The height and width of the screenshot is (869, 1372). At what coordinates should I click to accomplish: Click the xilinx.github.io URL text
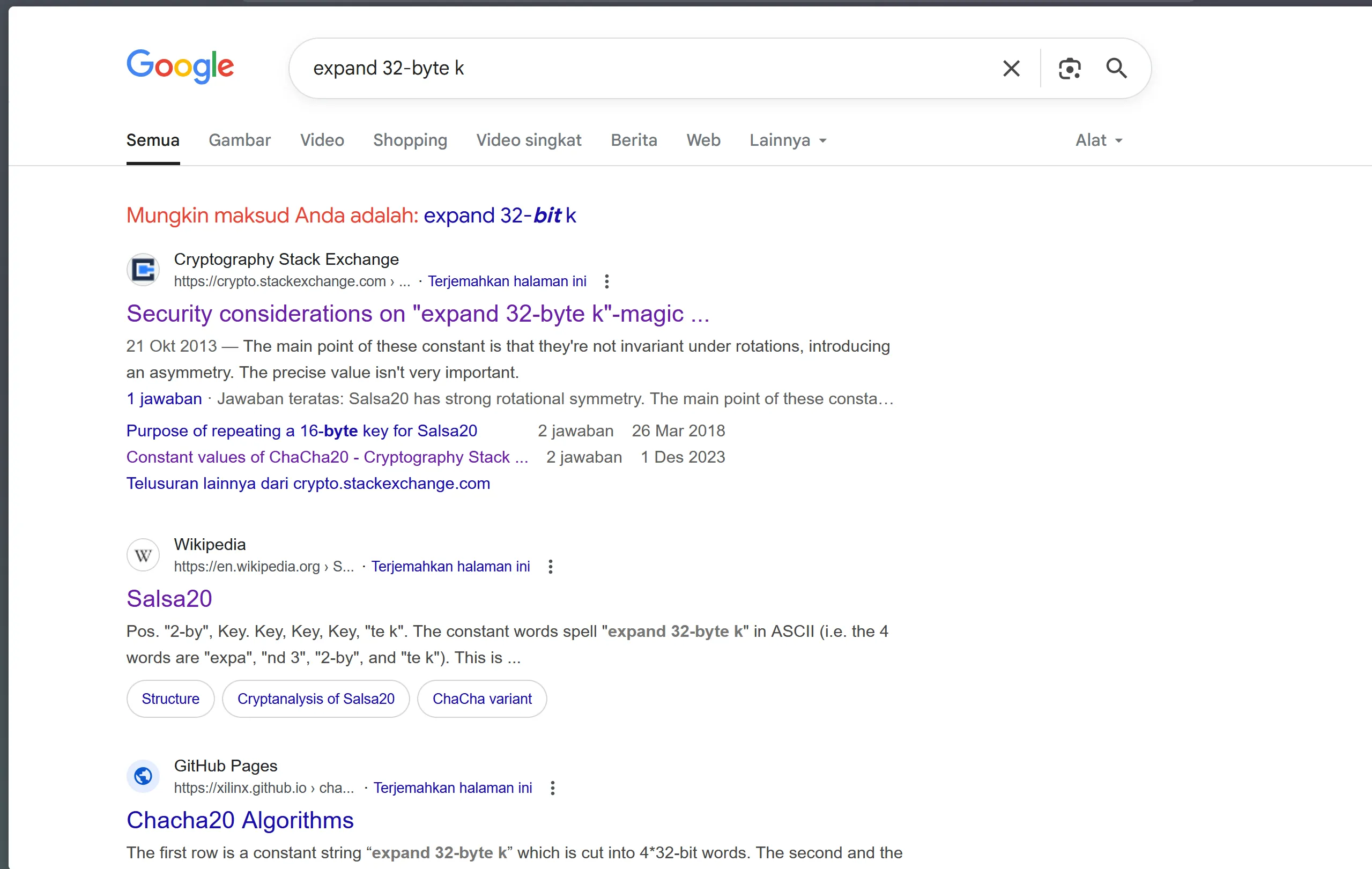(264, 788)
